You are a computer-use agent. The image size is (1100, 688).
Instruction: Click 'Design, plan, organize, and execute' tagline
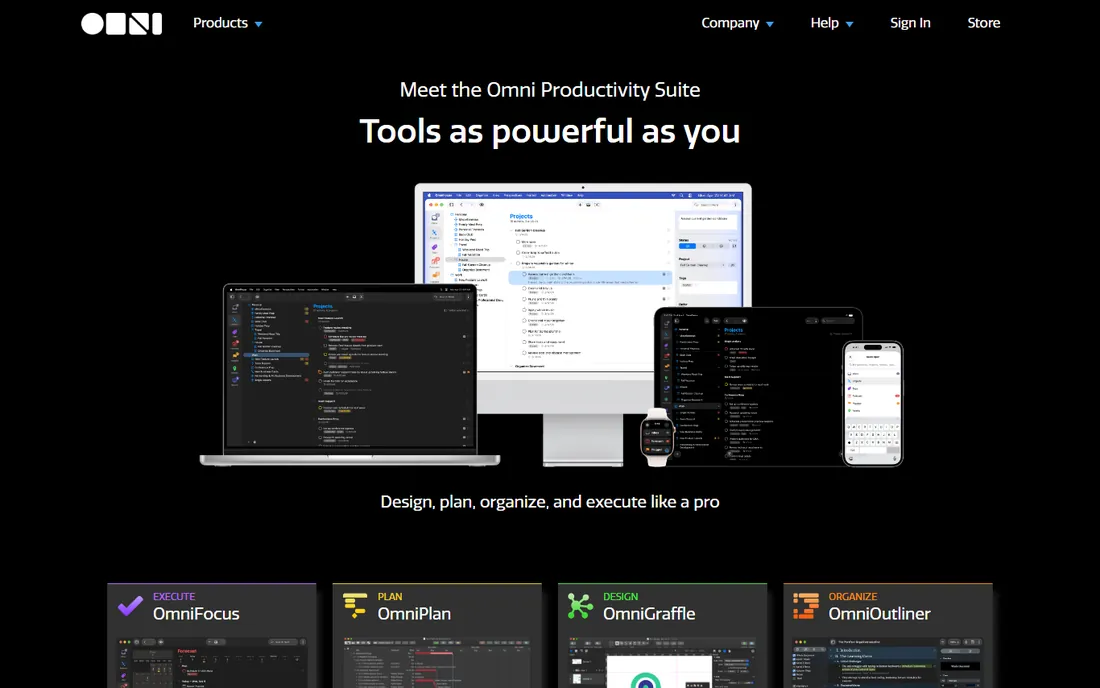tap(549, 502)
